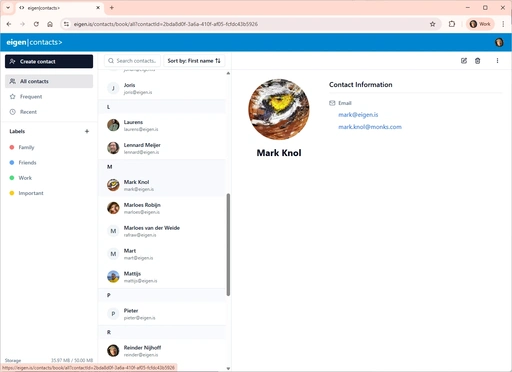Add a new label with plus icon
512x372 pixels.
tap(87, 131)
